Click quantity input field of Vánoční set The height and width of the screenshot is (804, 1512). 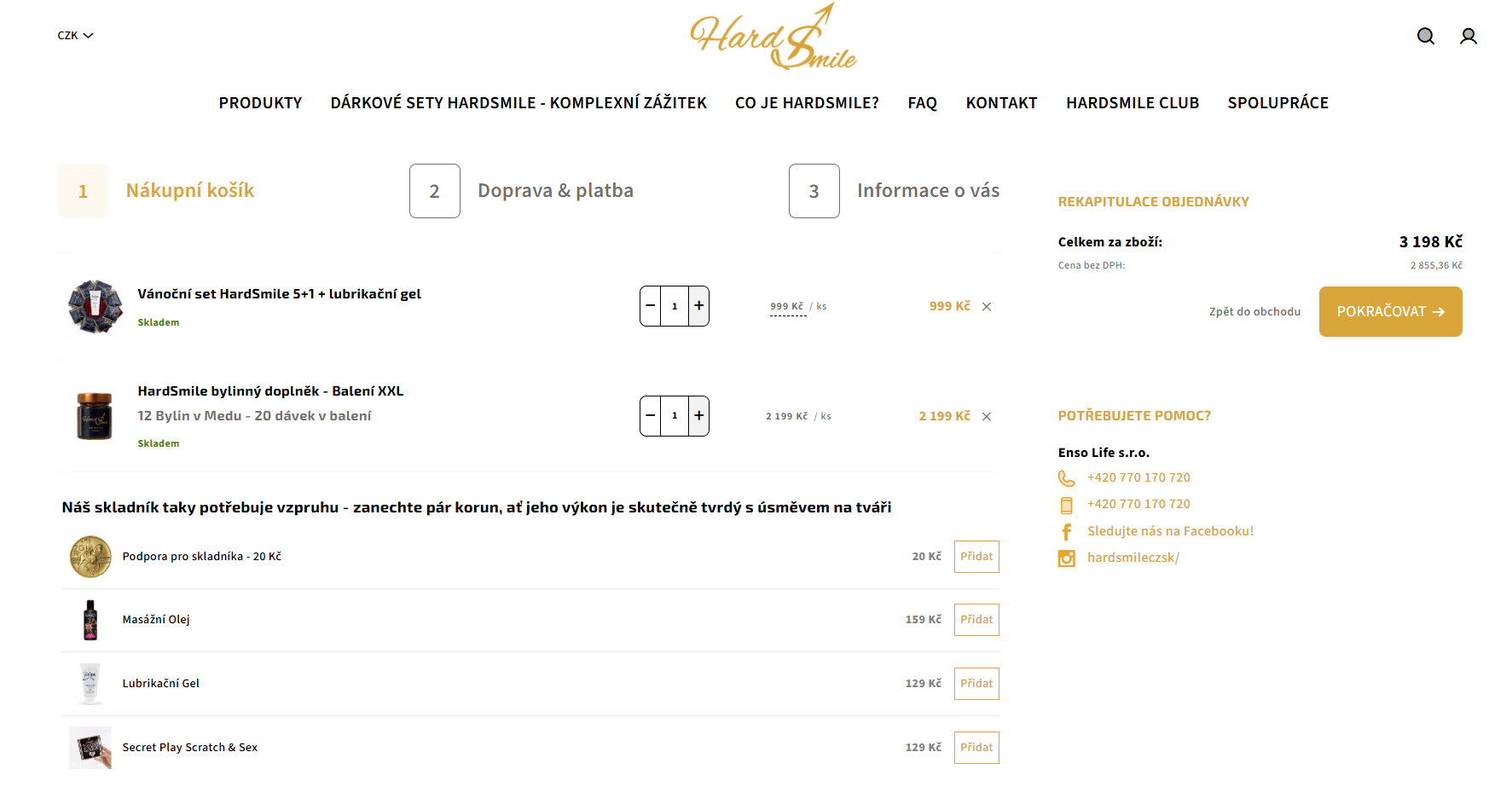tap(674, 305)
